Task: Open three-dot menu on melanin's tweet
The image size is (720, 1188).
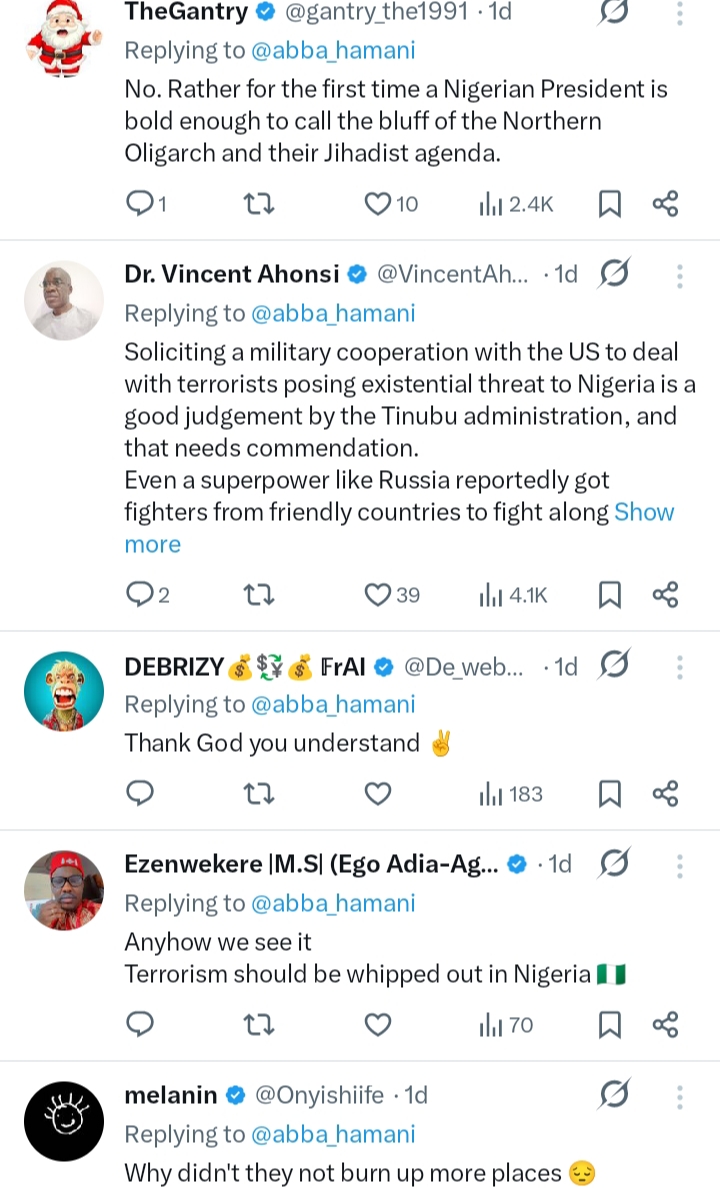Action: coord(680,1096)
